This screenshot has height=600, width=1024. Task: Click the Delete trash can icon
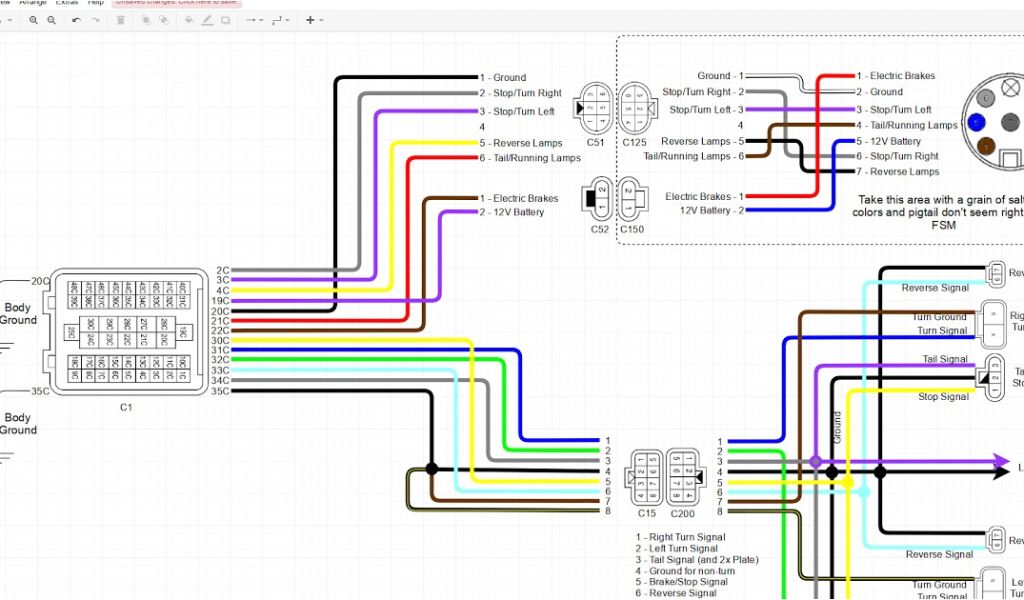(x=121, y=20)
